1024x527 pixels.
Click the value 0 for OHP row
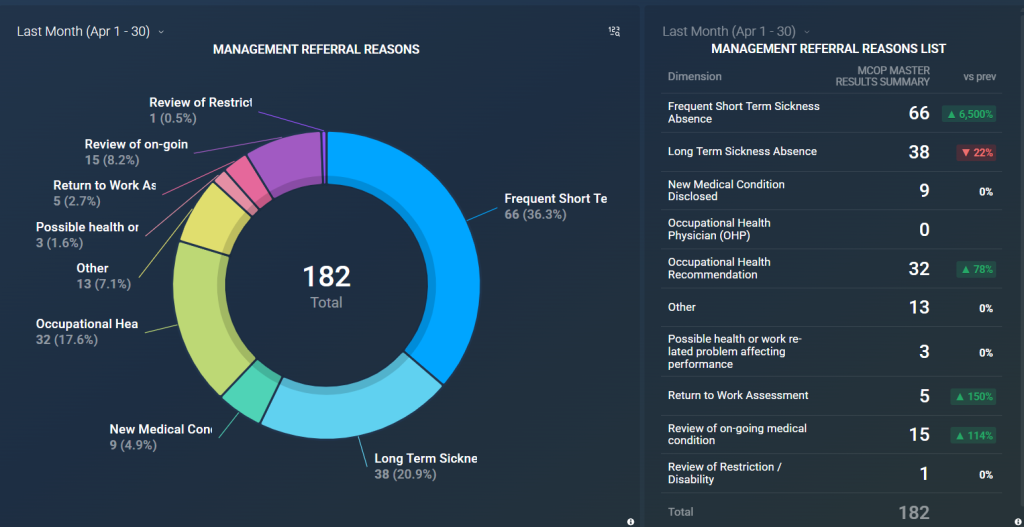coord(924,230)
